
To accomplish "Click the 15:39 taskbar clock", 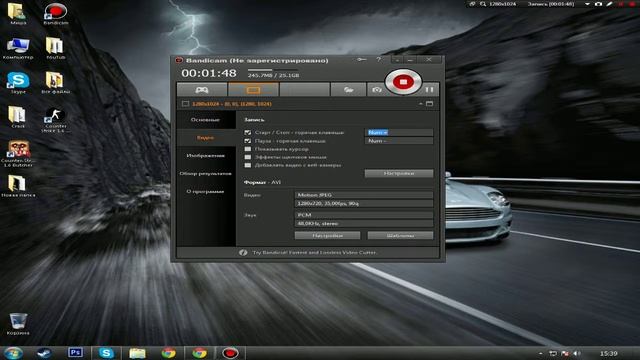I will [x=609, y=353].
